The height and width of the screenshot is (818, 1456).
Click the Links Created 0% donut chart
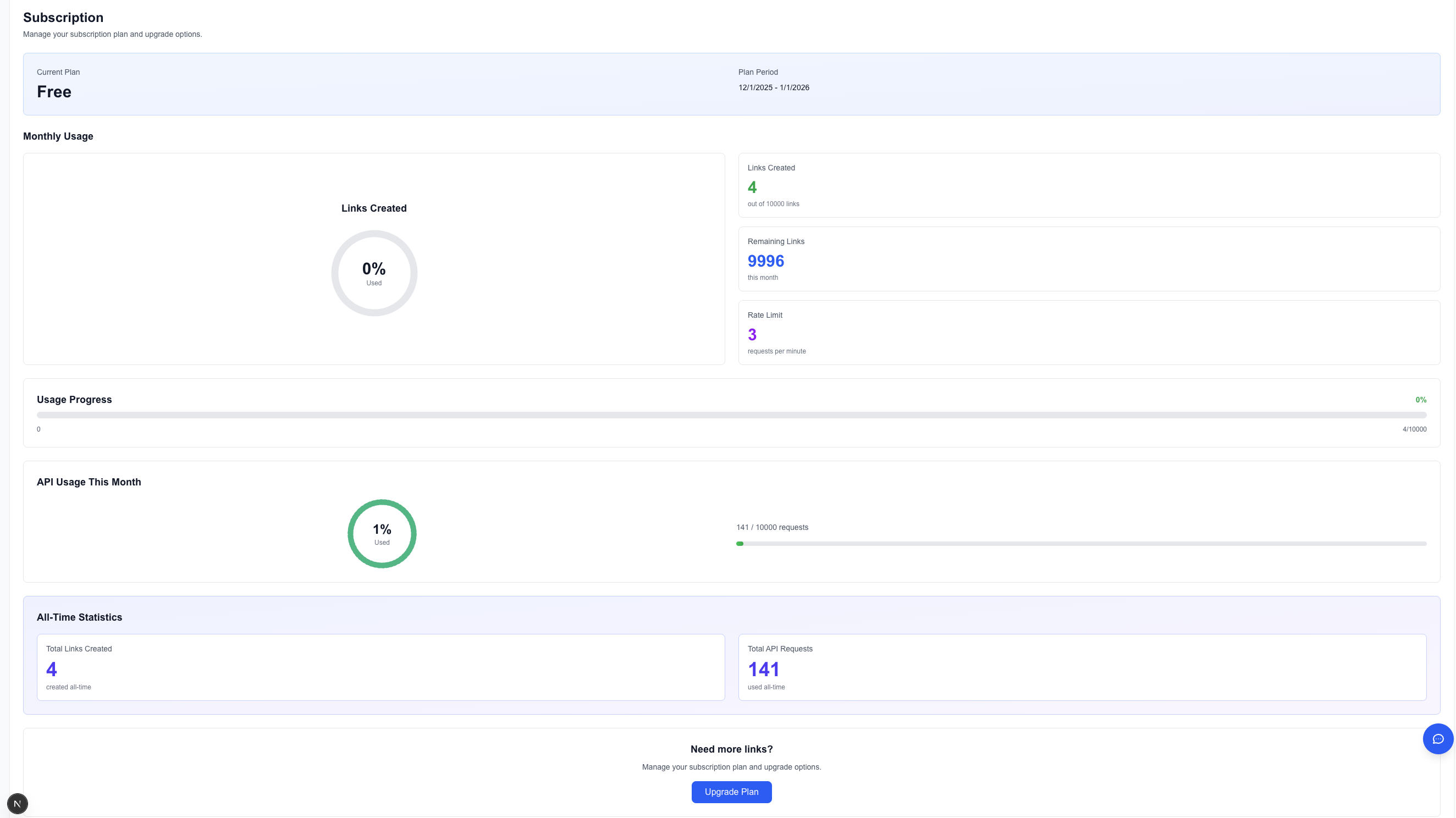pyautogui.click(x=373, y=273)
